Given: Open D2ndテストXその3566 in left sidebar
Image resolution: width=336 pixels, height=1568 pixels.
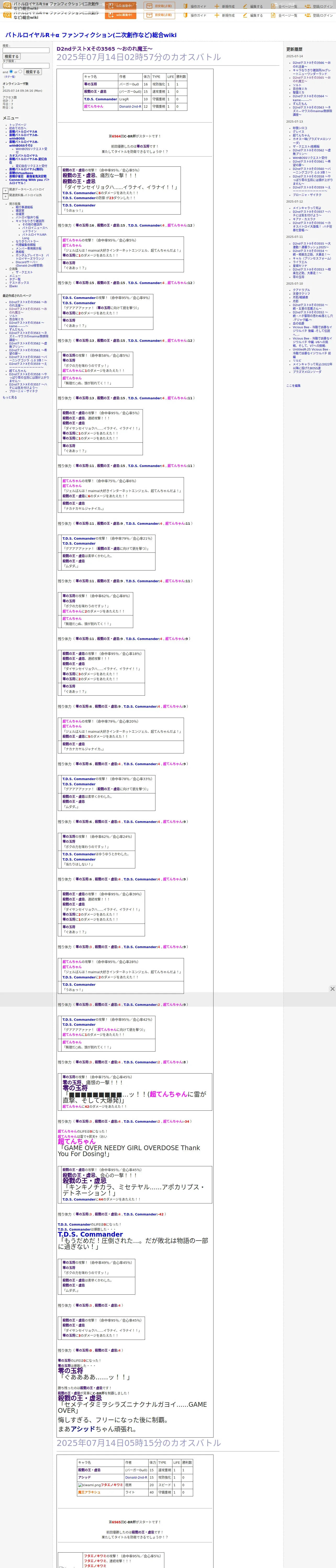Looking at the screenshot, I should [x=28, y=304].
